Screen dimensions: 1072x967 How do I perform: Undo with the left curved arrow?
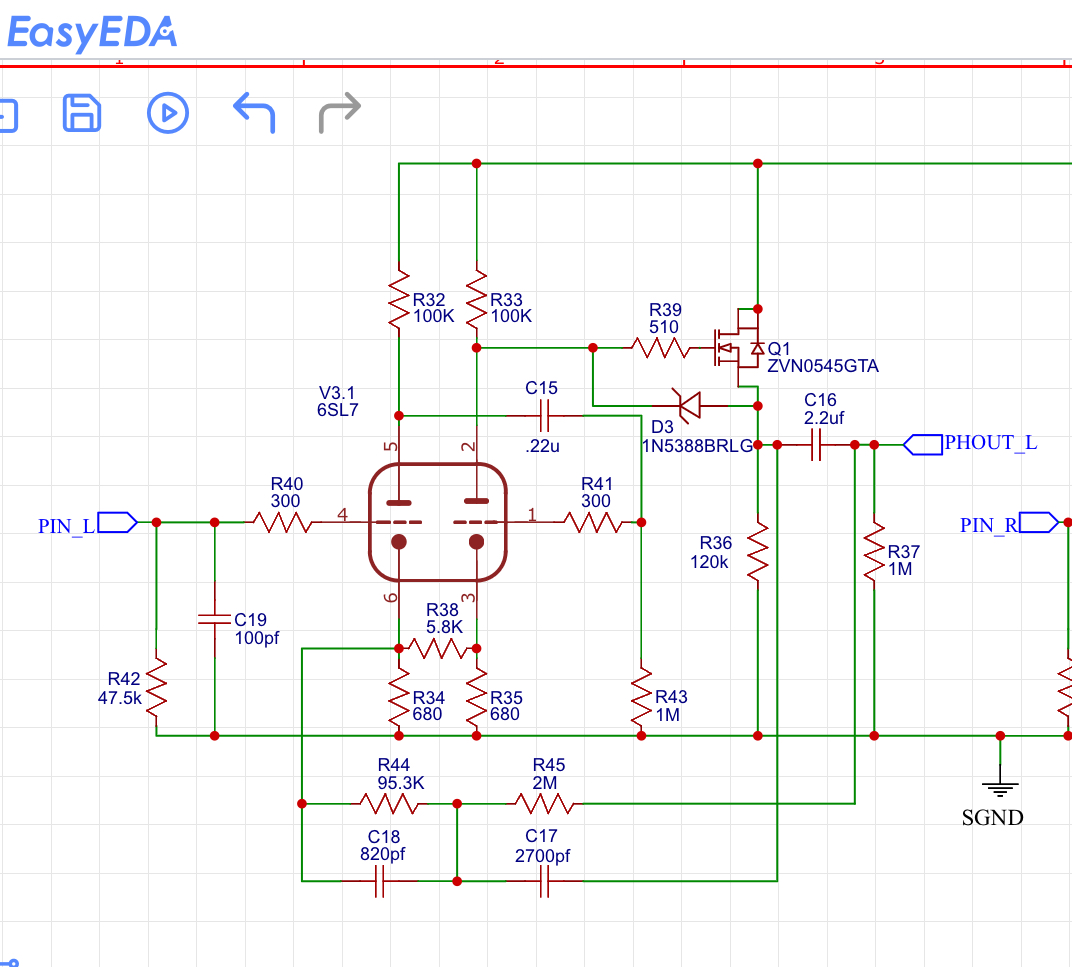coord(254,113)
